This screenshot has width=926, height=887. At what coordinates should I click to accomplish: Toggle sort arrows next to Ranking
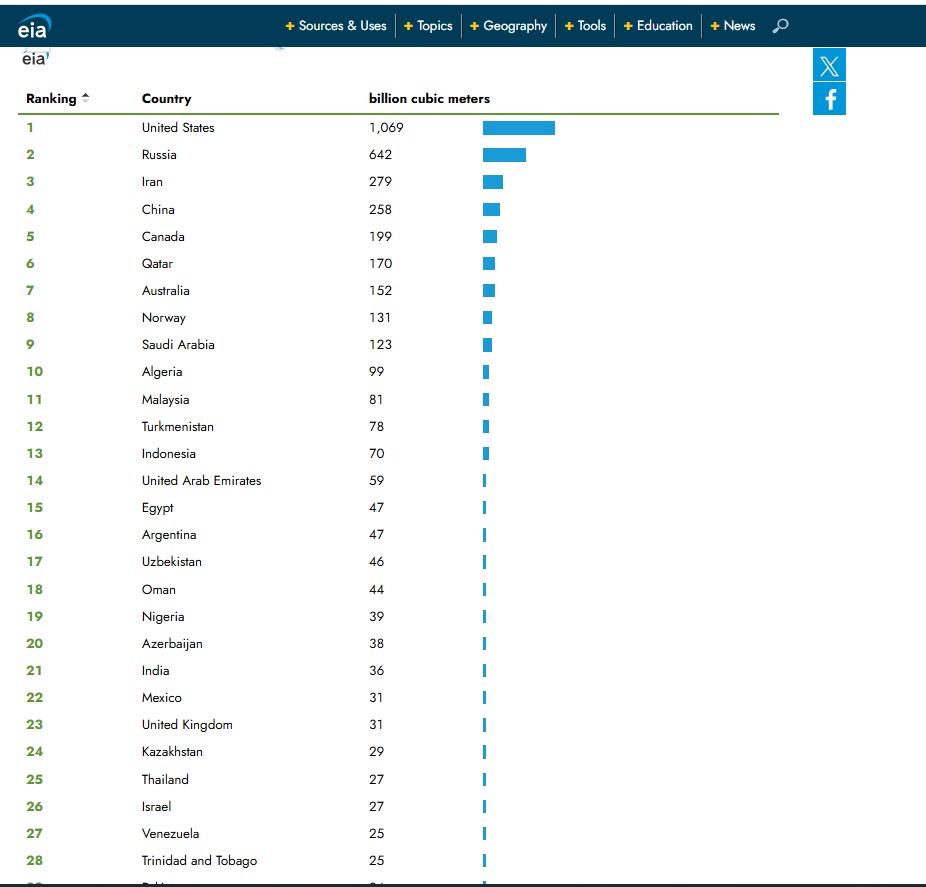point(86,98)
